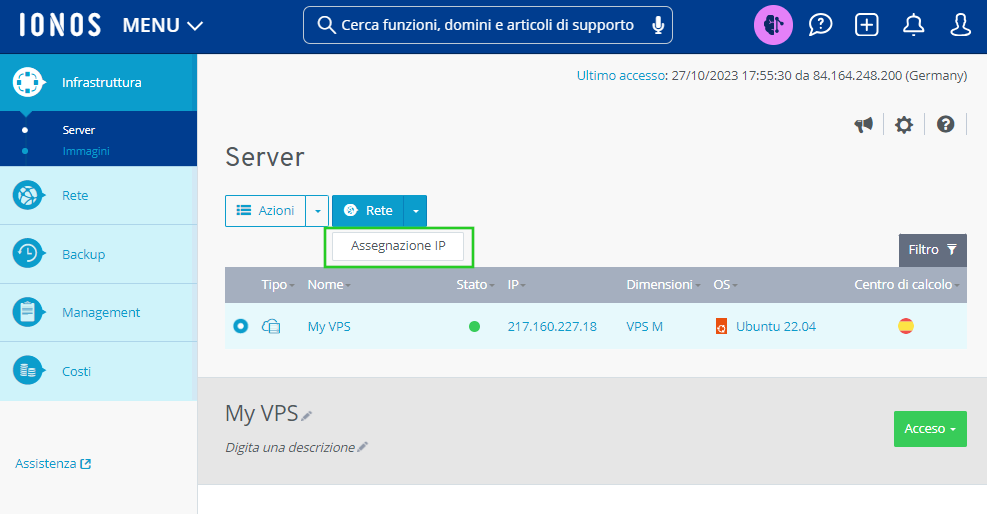Sort by Stato column
The height and width of the screenshot is (514, 987).
point(475,285)
